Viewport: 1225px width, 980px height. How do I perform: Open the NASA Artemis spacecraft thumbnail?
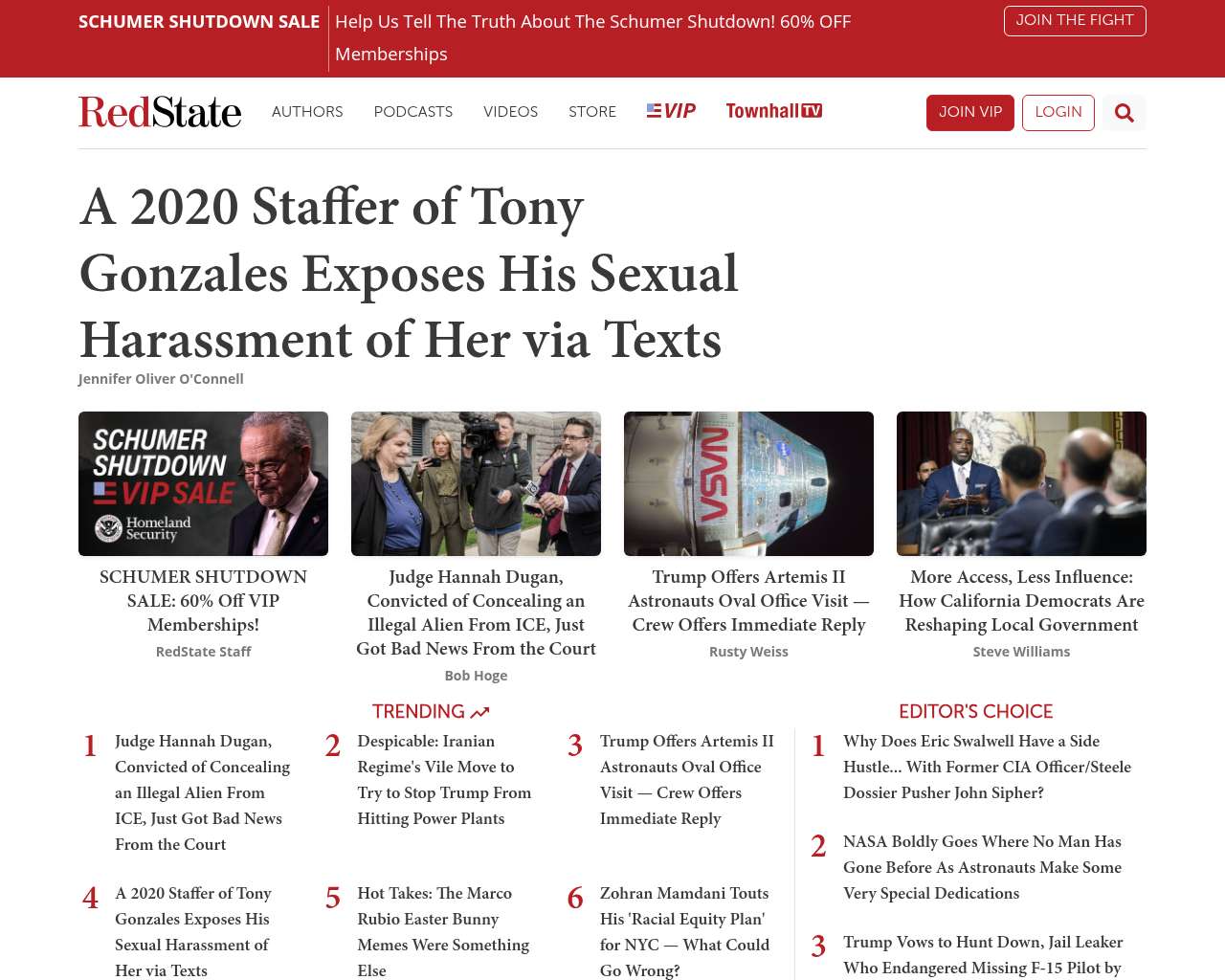(748, 483)
